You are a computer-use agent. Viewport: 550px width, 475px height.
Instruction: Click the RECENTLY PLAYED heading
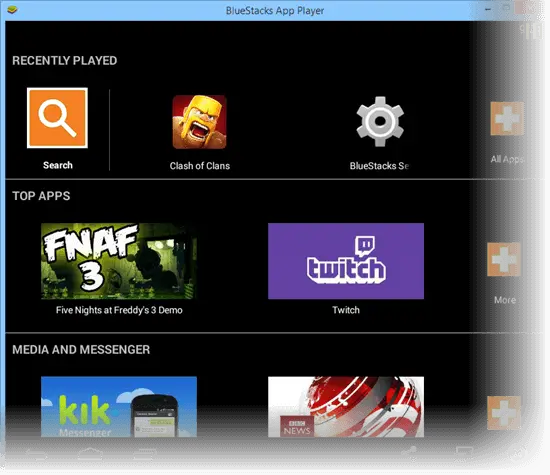coord(65,61)
